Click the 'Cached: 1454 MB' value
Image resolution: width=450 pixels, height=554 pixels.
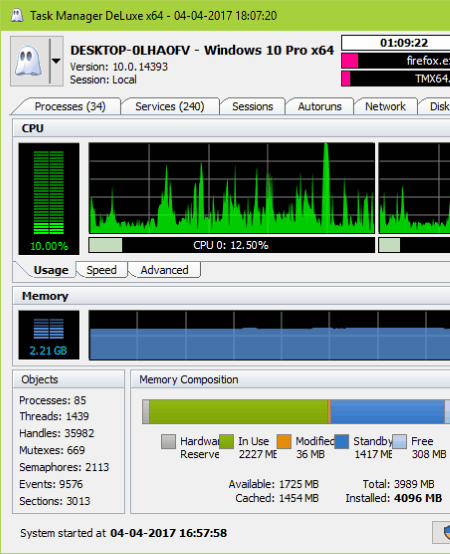[x=277, y=498]
